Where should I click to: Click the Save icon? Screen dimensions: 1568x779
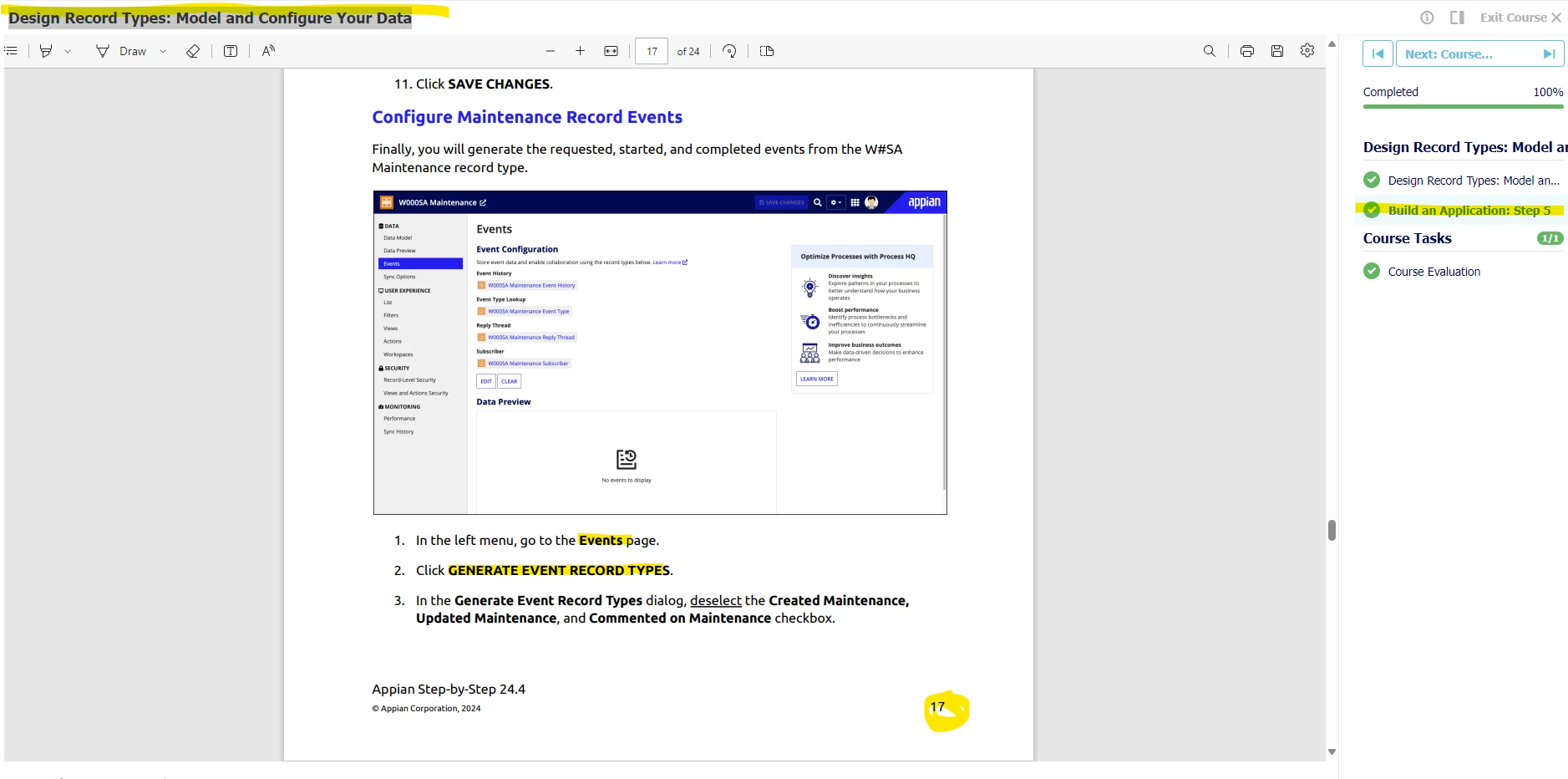[1277, 51]
